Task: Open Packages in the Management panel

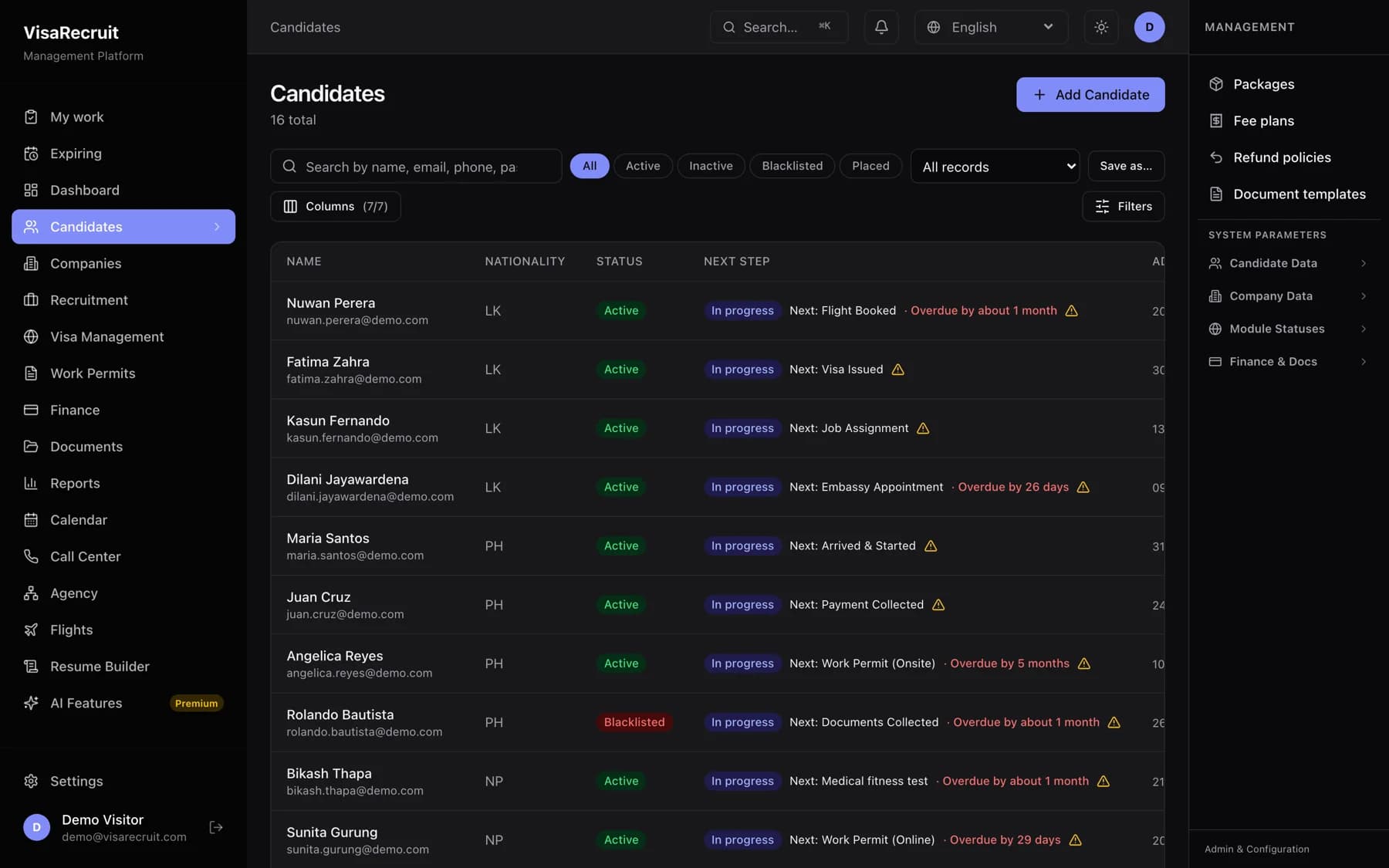Action: tap(1289, 84)
